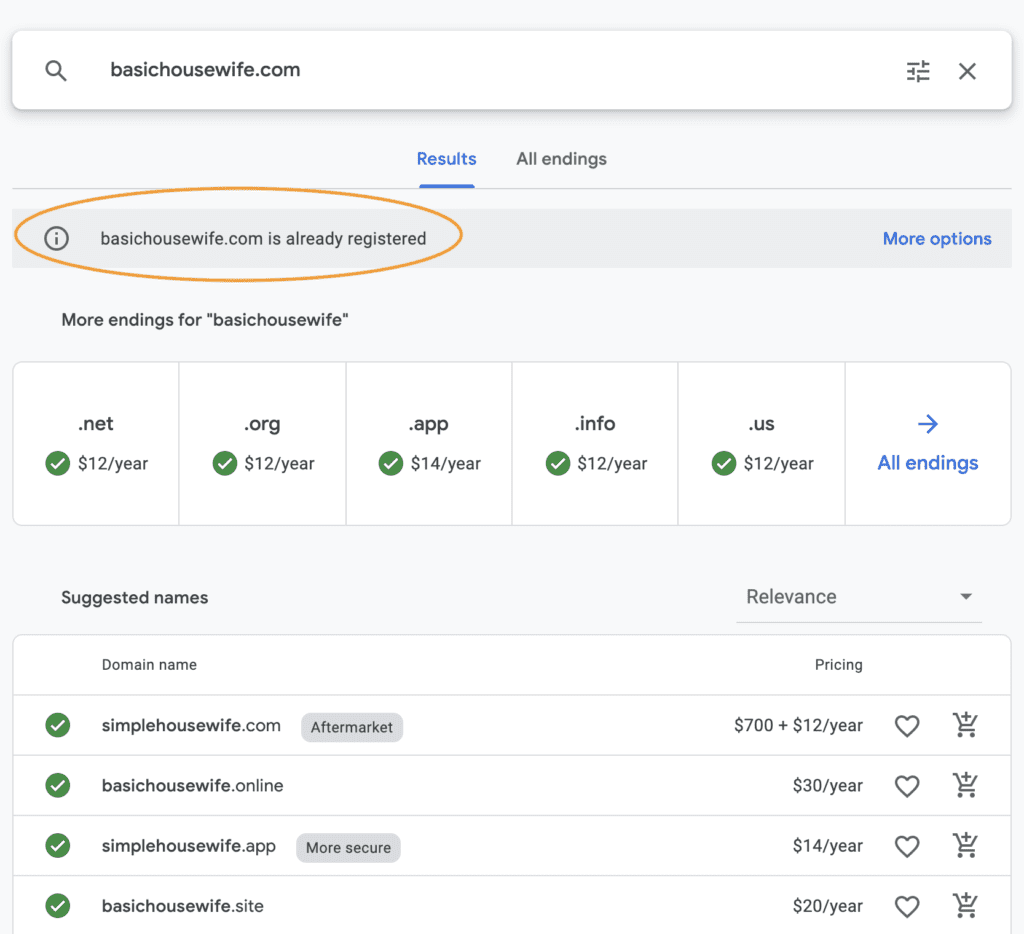Click check icon beside basichousewife.site
Image resolution: width=1024 pixels, height=934 pixels.
[57, 905]
